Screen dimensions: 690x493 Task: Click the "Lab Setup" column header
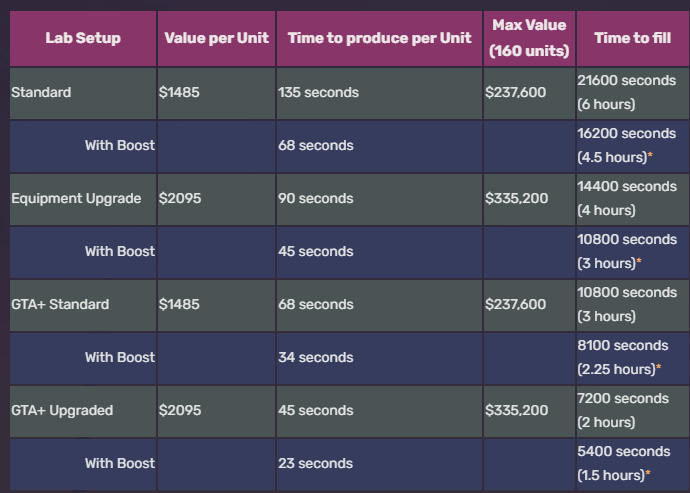[83, 38]
